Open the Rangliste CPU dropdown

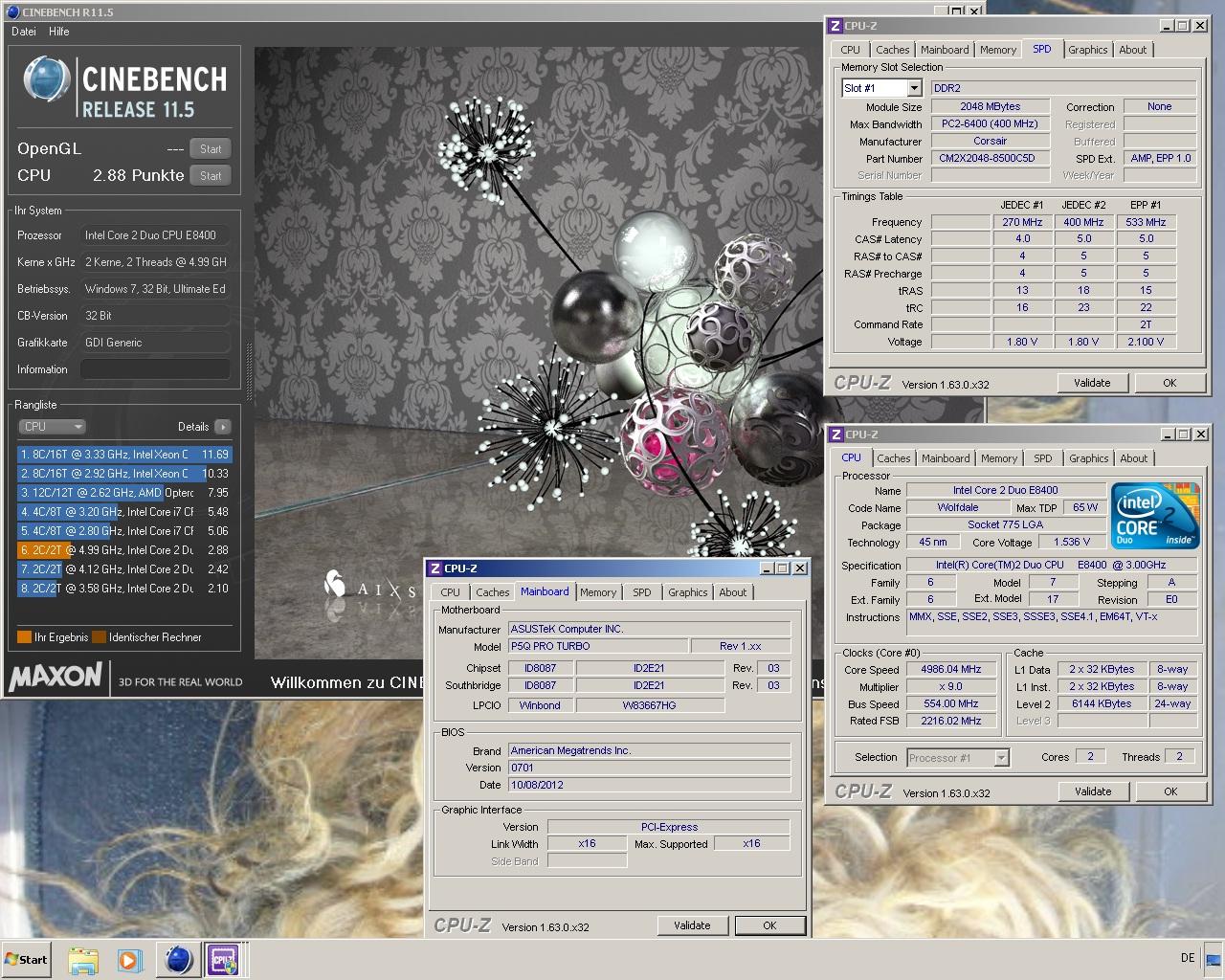[x=52, y=427]
